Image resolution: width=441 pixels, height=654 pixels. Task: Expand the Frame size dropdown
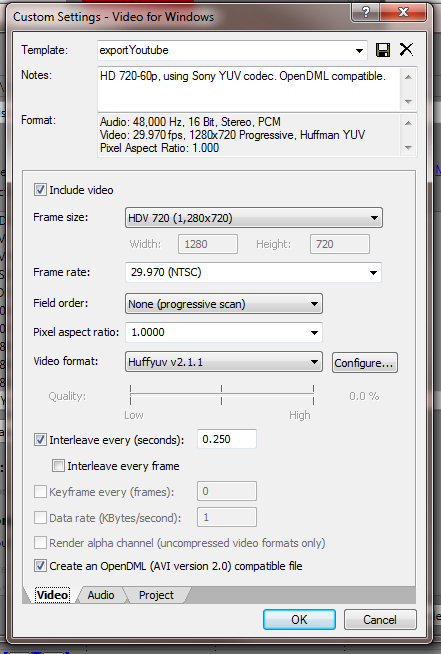point(254,218)
